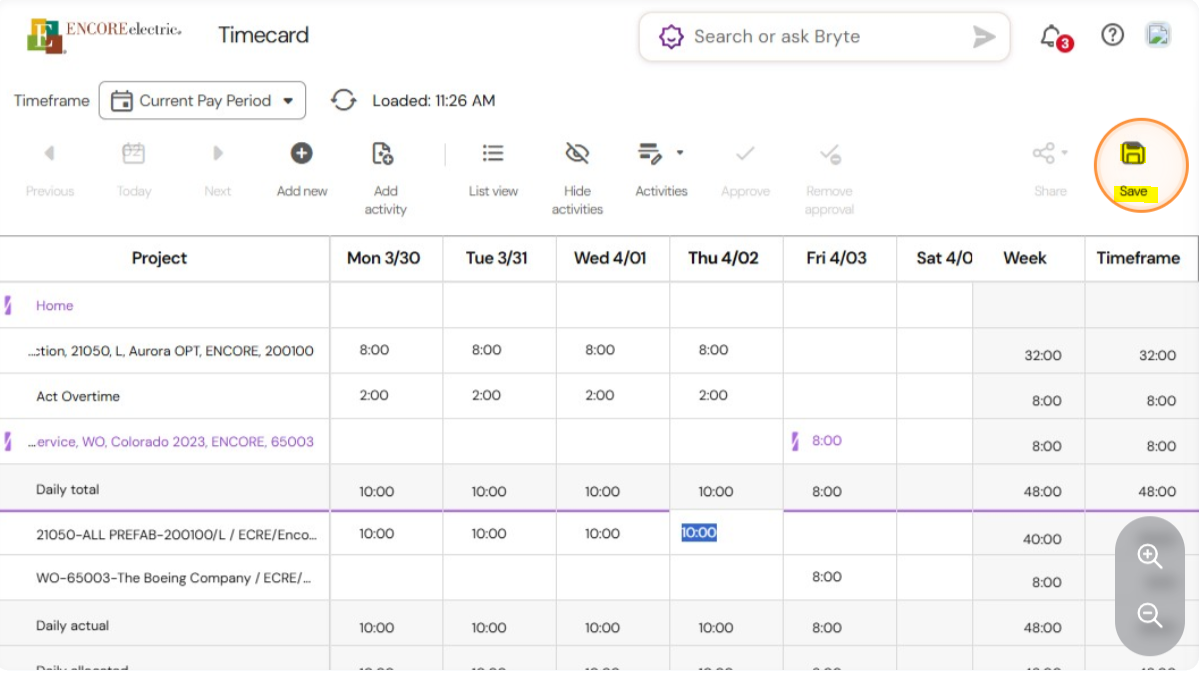Select the Daily actual row label

coord(73,626)
